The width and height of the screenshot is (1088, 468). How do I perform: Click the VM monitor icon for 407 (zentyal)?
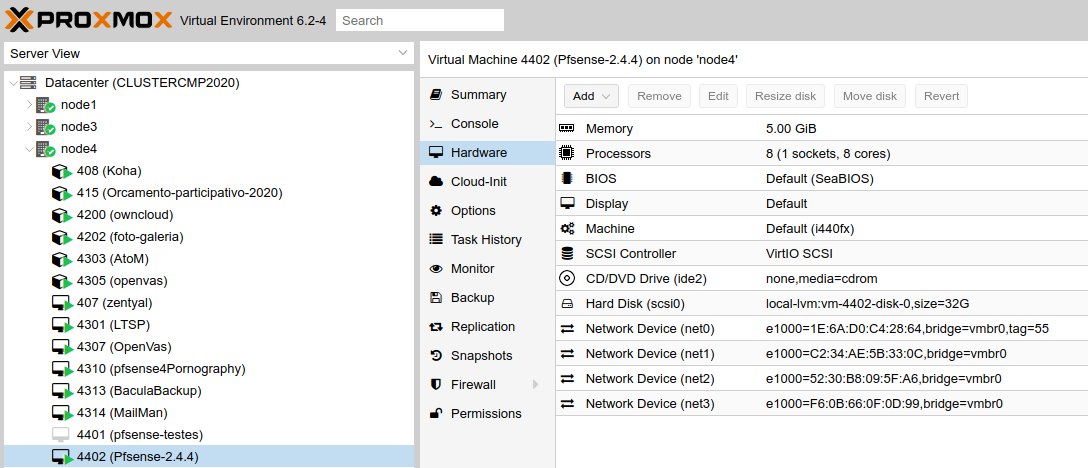[x=62, y=303]
